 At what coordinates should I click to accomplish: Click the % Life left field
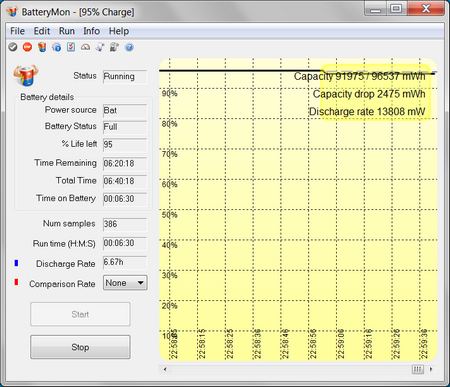125,145
